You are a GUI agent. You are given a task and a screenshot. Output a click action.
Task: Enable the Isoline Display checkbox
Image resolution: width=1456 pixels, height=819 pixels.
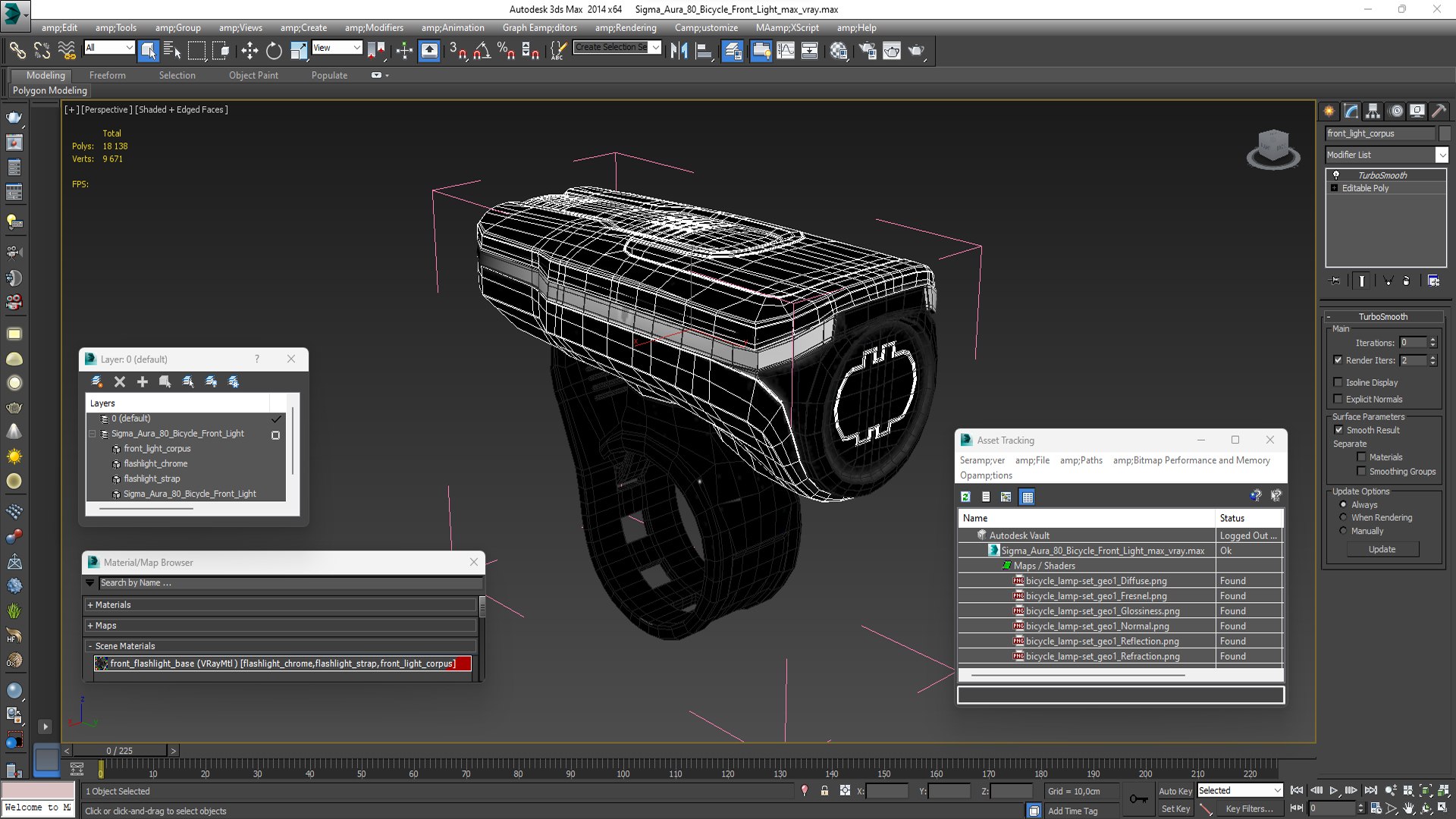pos(1338,382)
